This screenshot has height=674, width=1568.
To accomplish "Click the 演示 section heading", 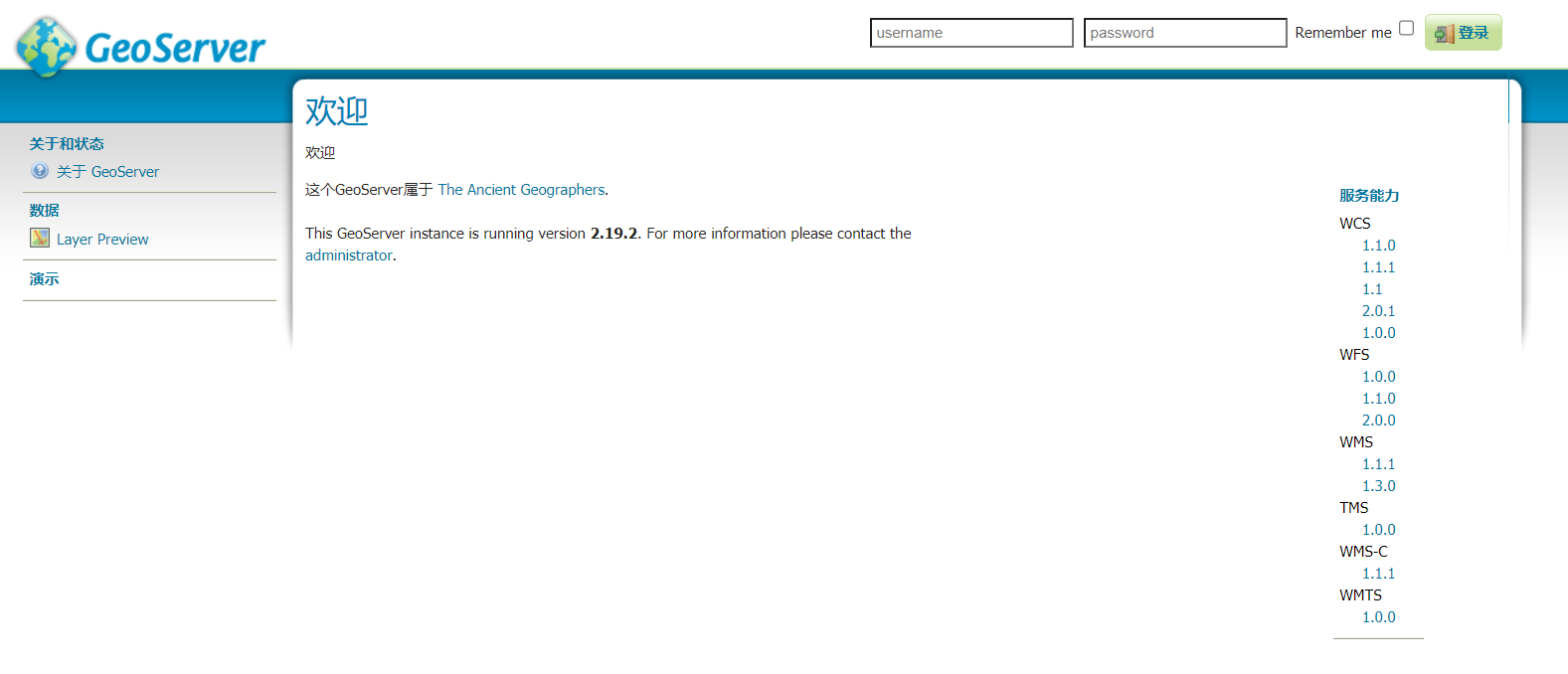I will [45, 279].
